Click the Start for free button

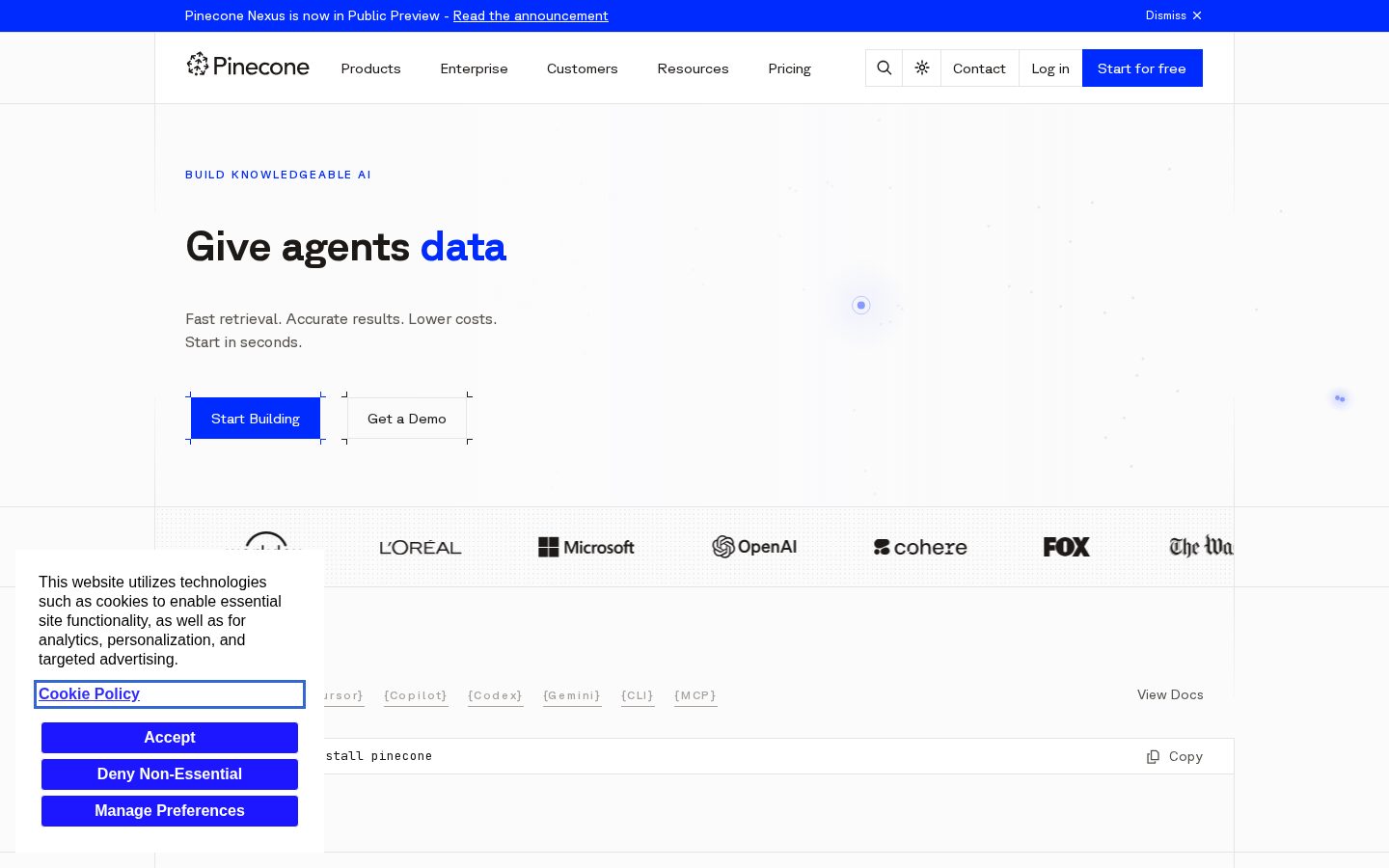point(1142,68)
